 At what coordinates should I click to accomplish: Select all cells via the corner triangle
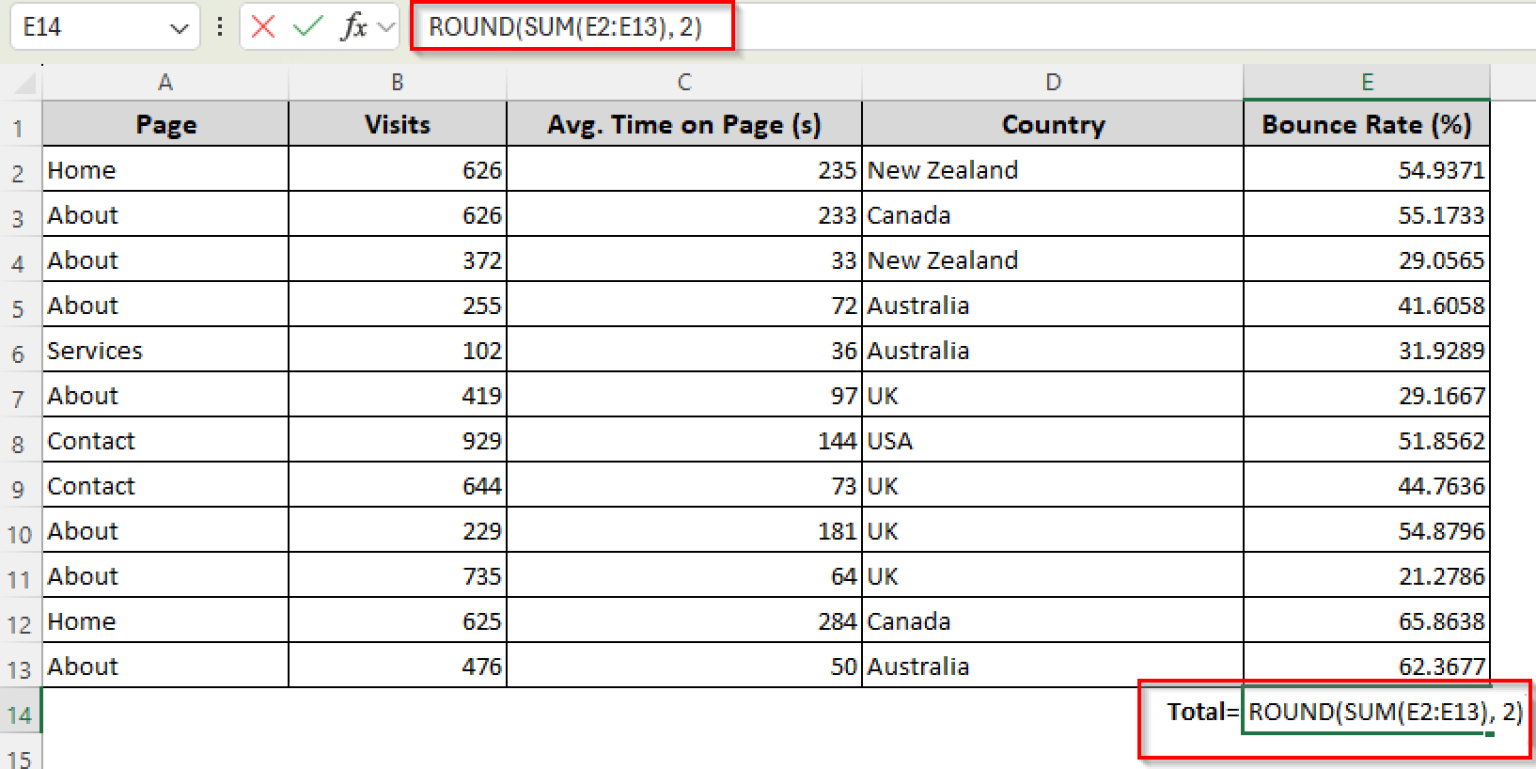(20, 82)
